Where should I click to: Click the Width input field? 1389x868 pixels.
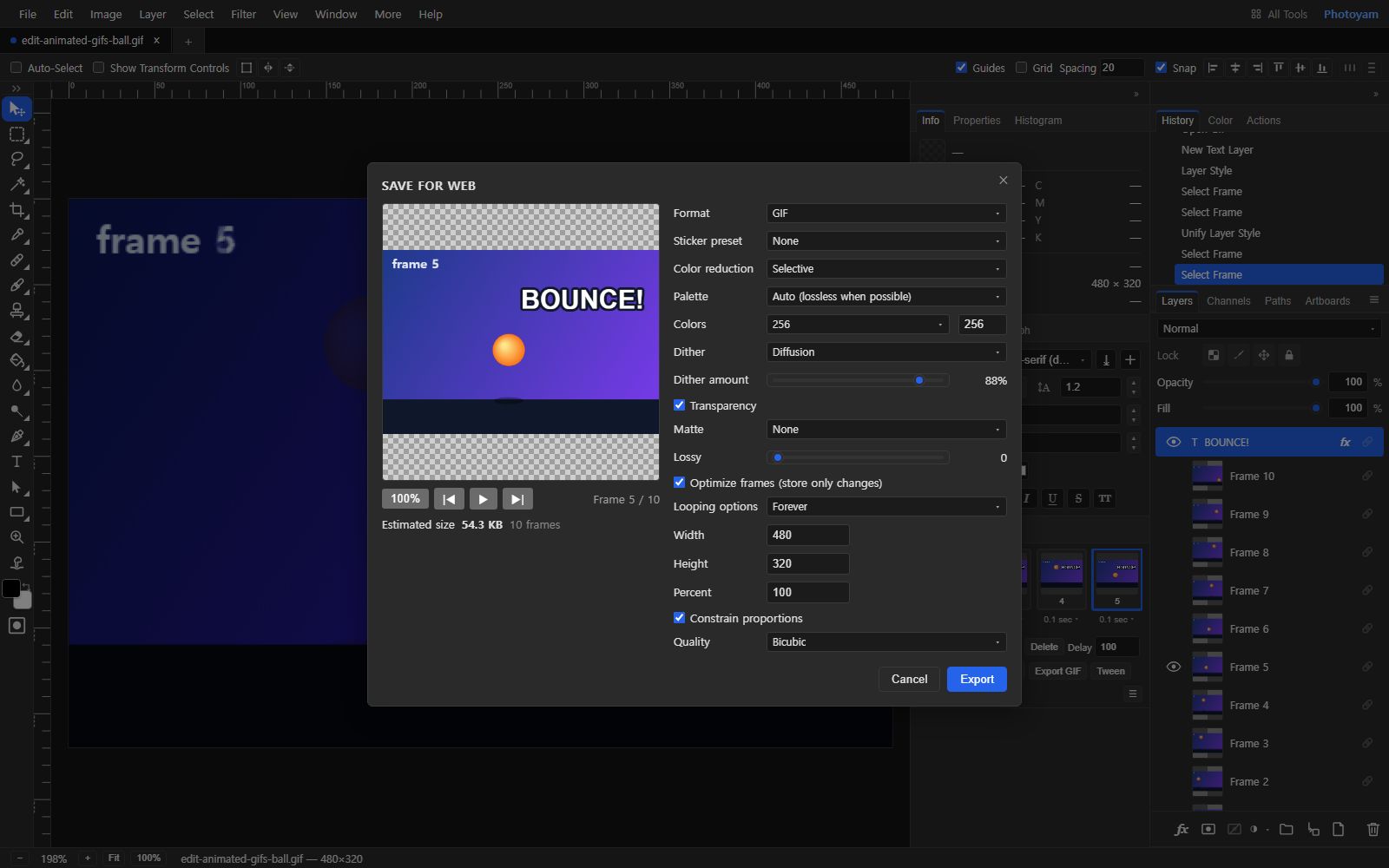point(807,536)
